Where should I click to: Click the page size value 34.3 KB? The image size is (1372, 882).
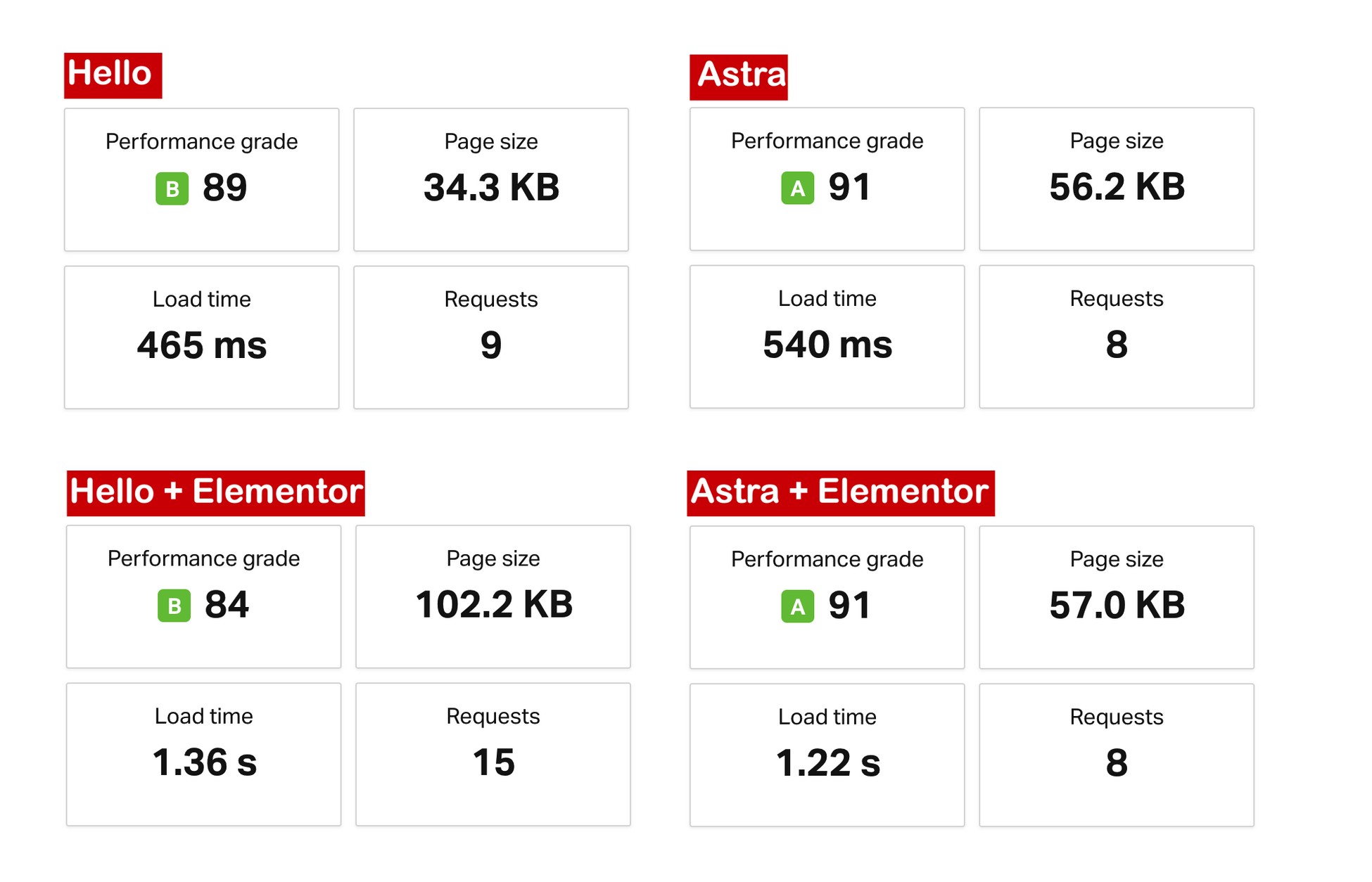coord(491,188)
